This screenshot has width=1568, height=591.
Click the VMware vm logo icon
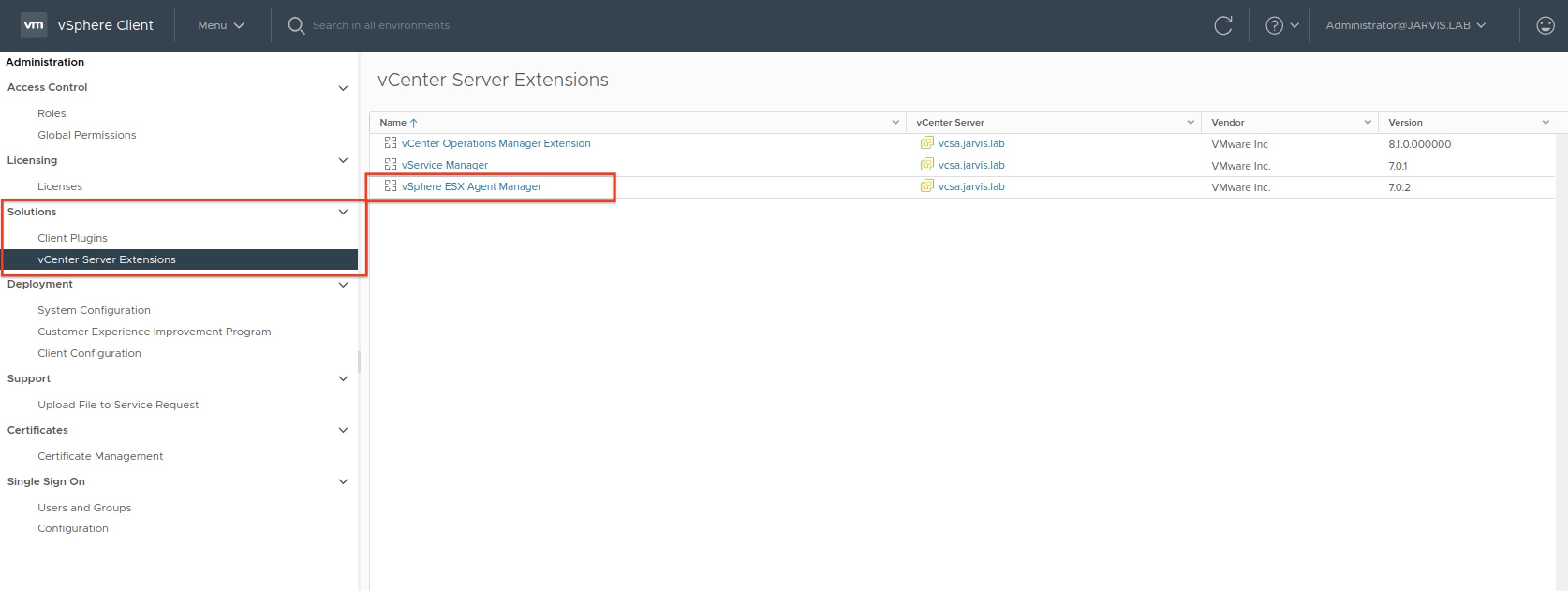pyautogui.click(x=33, y=25)
